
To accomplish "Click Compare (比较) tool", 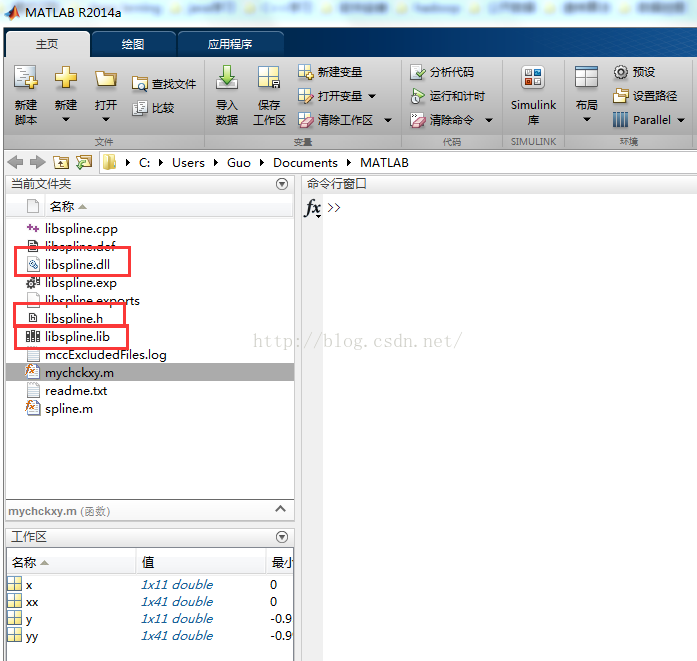I will click(x=153, y=108).
